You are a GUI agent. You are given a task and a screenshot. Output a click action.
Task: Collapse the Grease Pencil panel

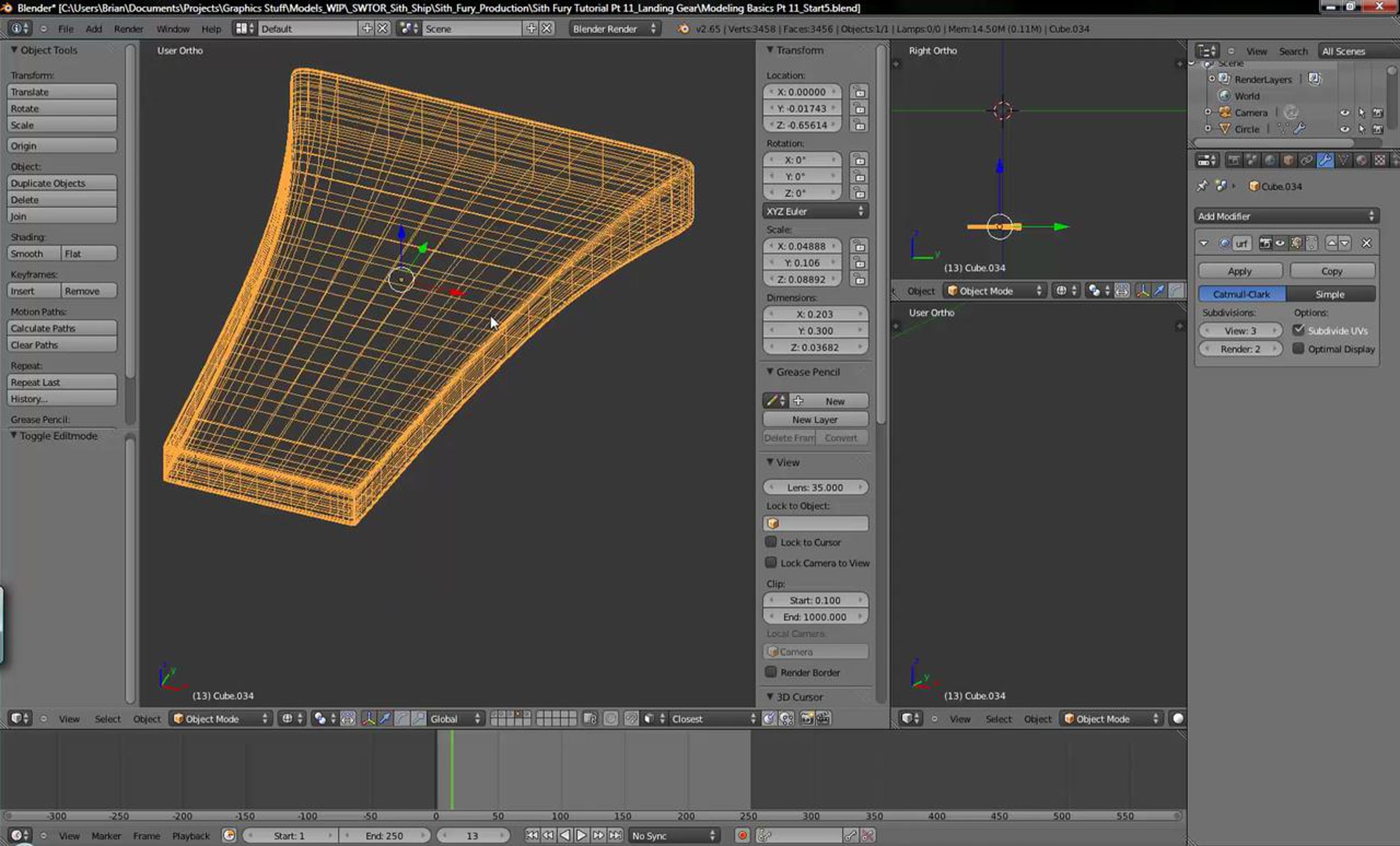coord(770,372)
